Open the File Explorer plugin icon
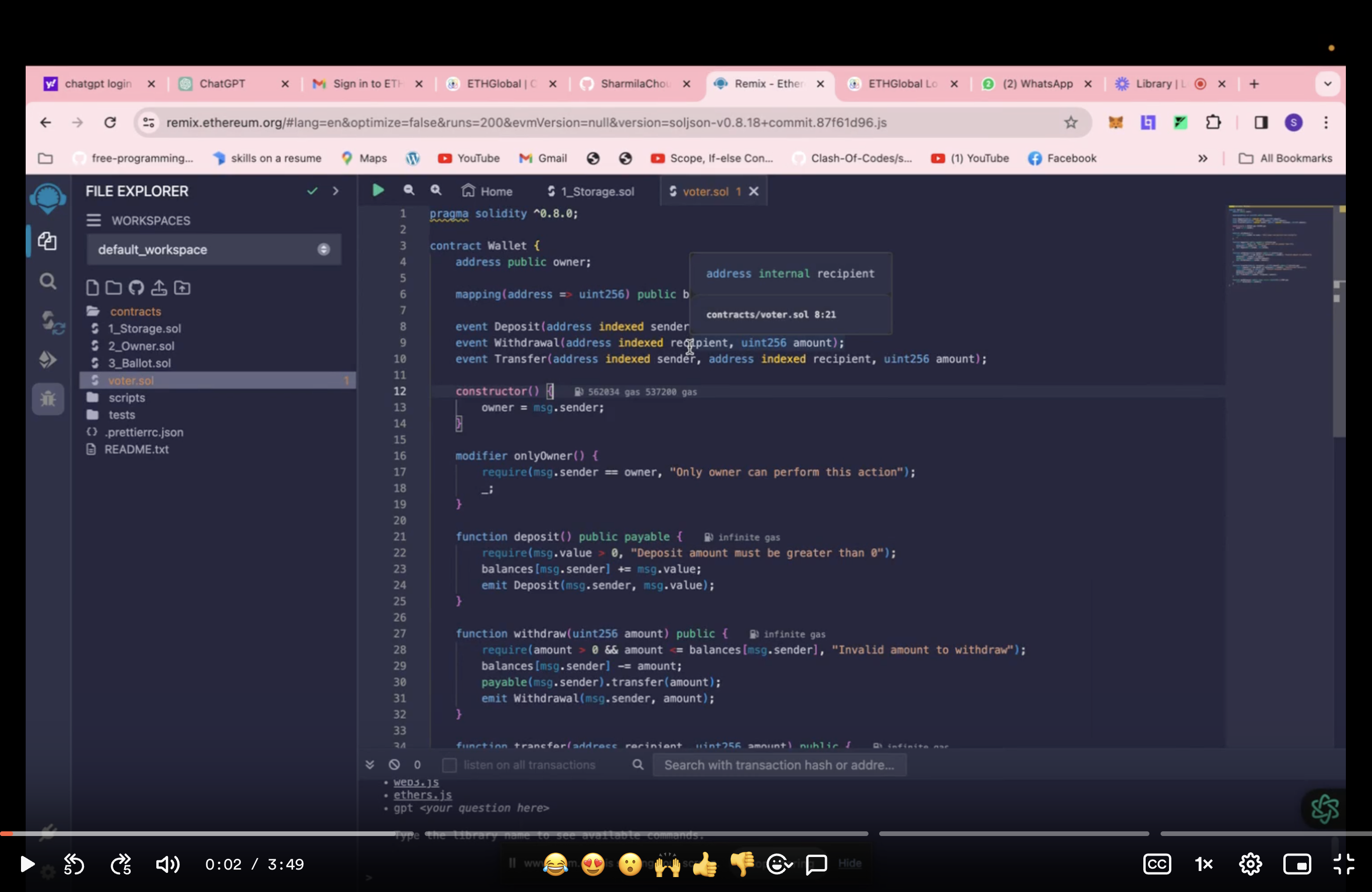Screen dimensions: 1372x892 [x=47, y=241]
